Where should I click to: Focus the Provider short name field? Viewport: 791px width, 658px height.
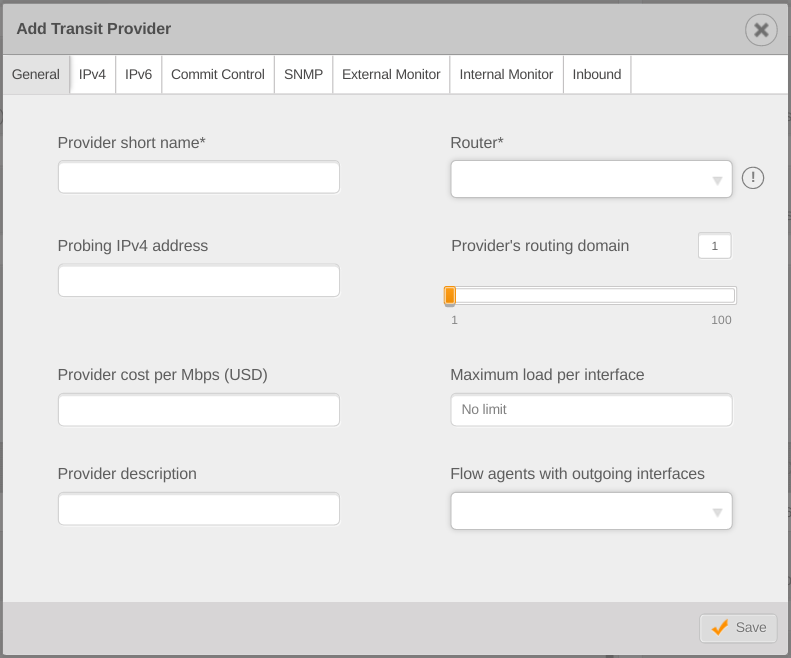pos(199,177)
